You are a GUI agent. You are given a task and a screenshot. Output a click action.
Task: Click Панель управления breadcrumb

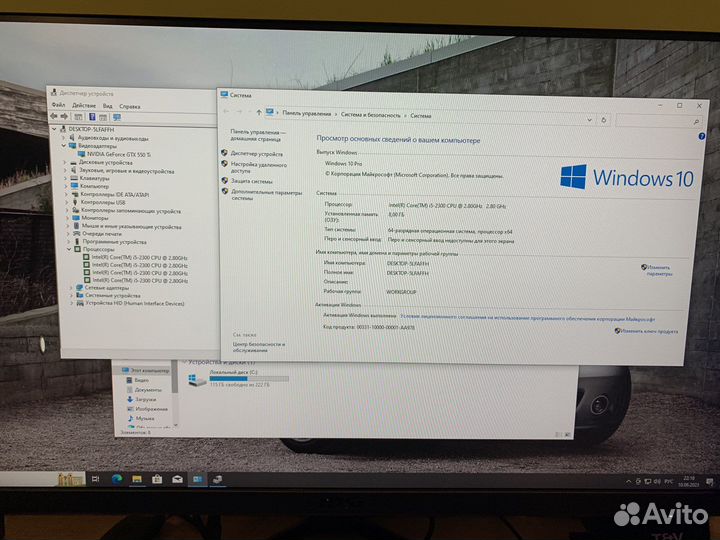[307, 113]
